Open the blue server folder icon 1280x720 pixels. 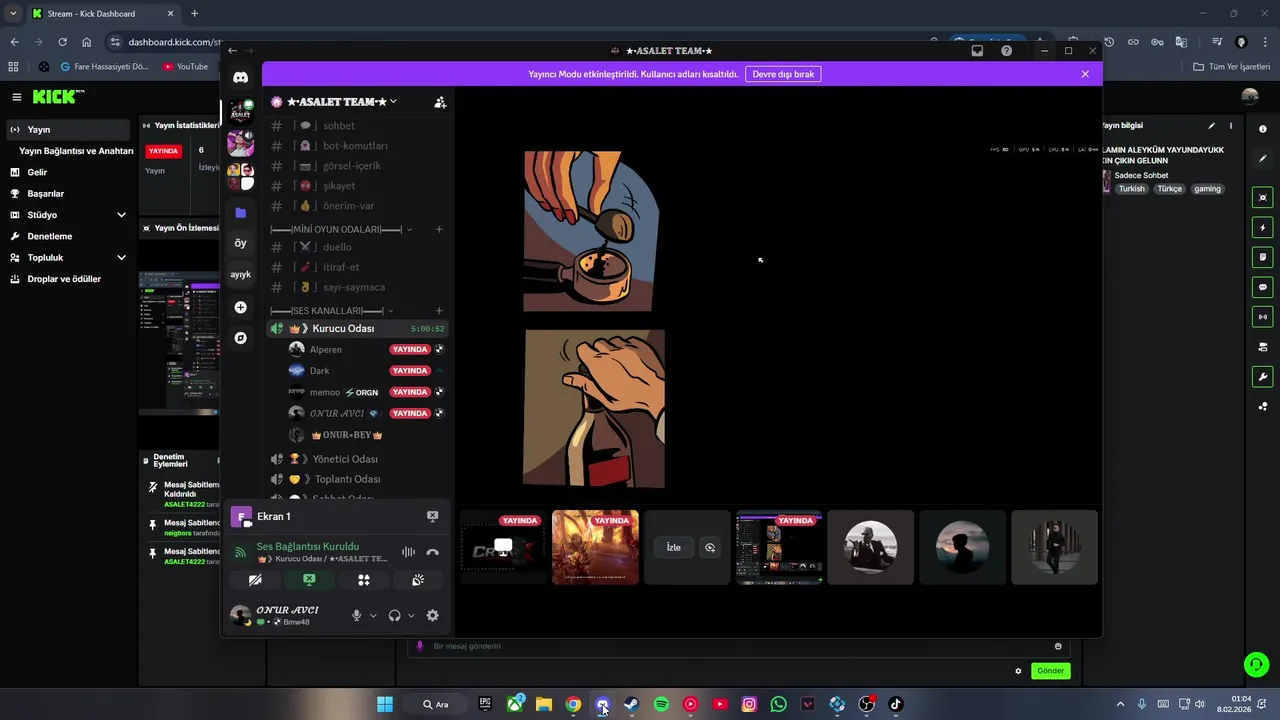(240, 213)
